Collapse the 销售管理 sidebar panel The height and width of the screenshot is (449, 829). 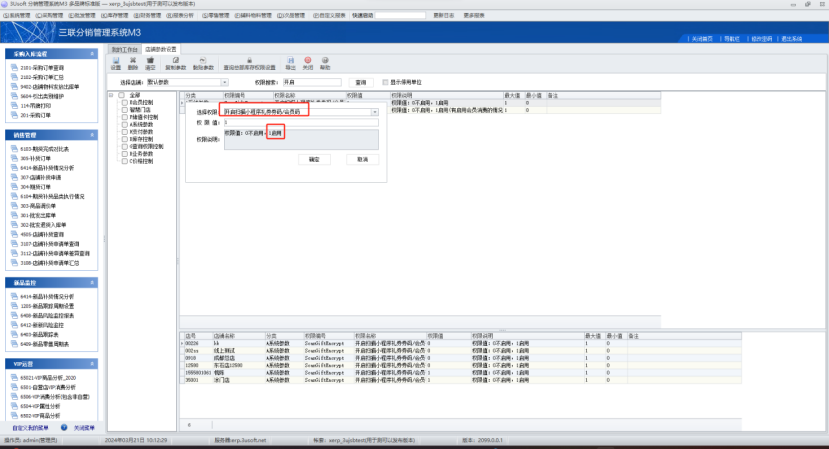click(92, 135)
